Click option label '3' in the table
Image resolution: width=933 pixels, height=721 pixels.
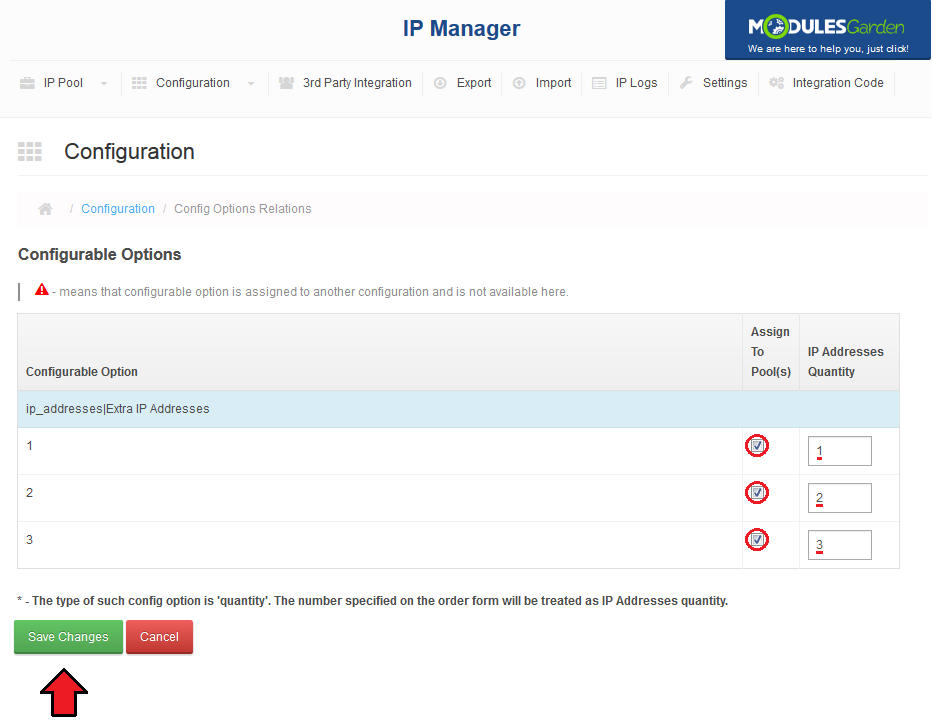30,540
